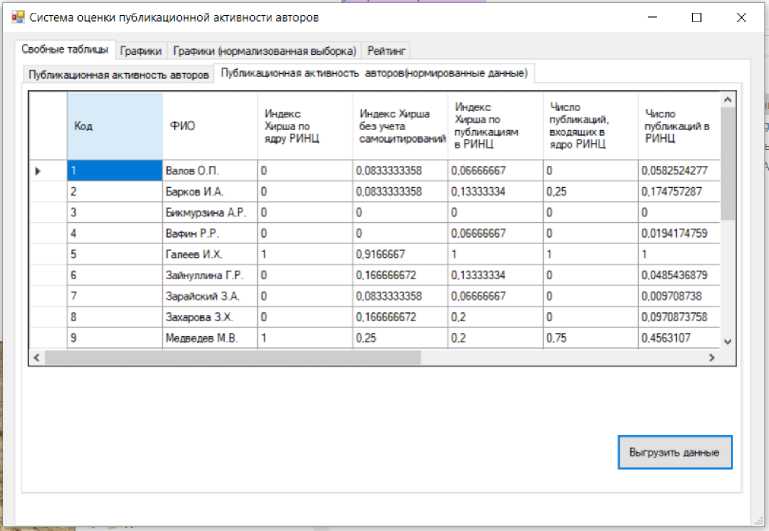Select value 0,0485436879 in Зайнуллина row
The height and width of the screenshot is (531, 769).
click(679, 275)
